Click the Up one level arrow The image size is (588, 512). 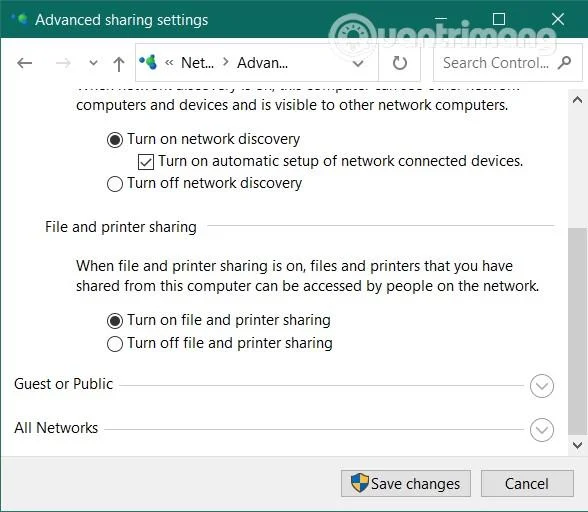point(119,64)
